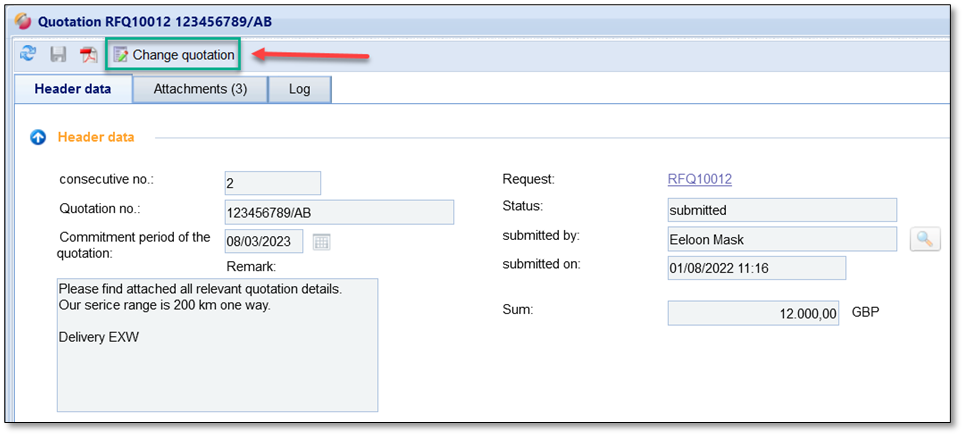Viewport: 964px width, 436px height.
Task: Select the submitted by field Eeloon Mask
Action: 781,239
